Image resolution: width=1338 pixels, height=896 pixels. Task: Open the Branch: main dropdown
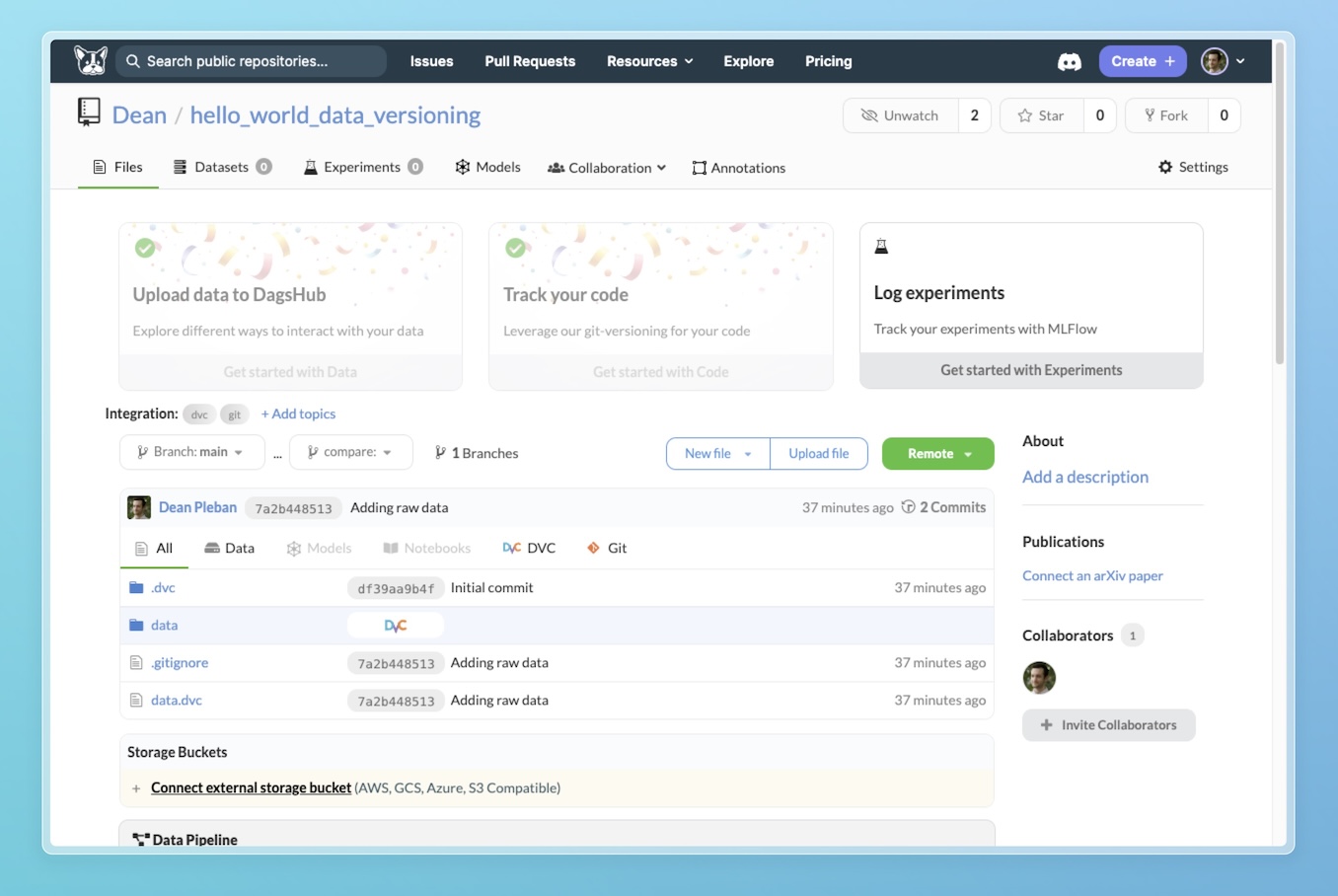point(191,452)
